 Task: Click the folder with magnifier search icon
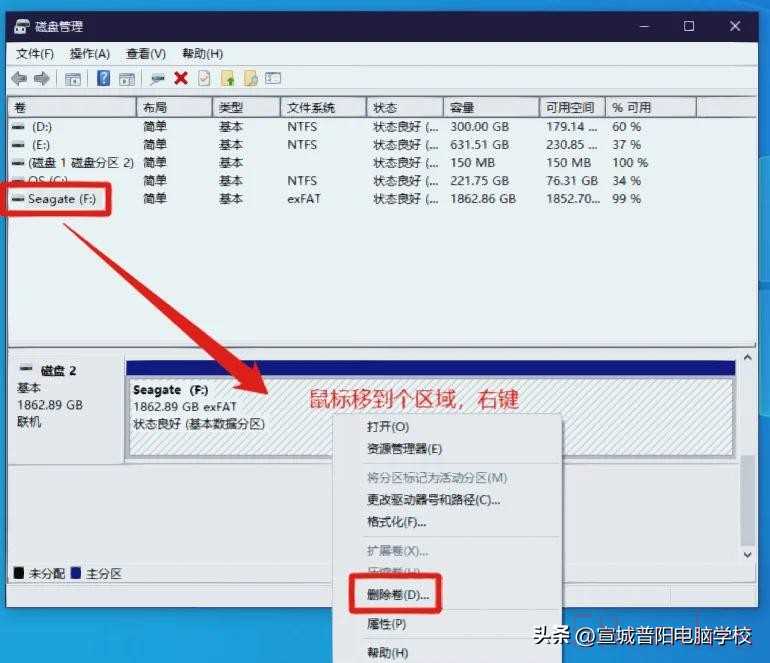click(251, 79)
